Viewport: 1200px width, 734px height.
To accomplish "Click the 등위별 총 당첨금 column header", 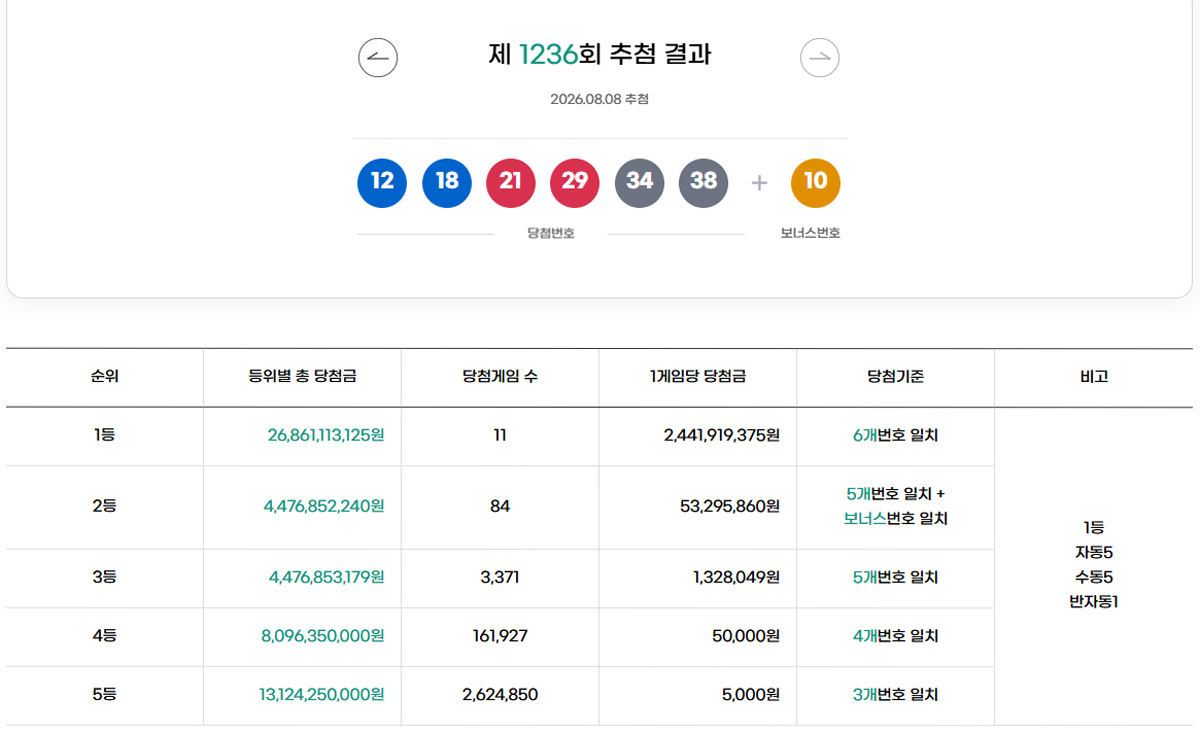I will tap(303, 377).
